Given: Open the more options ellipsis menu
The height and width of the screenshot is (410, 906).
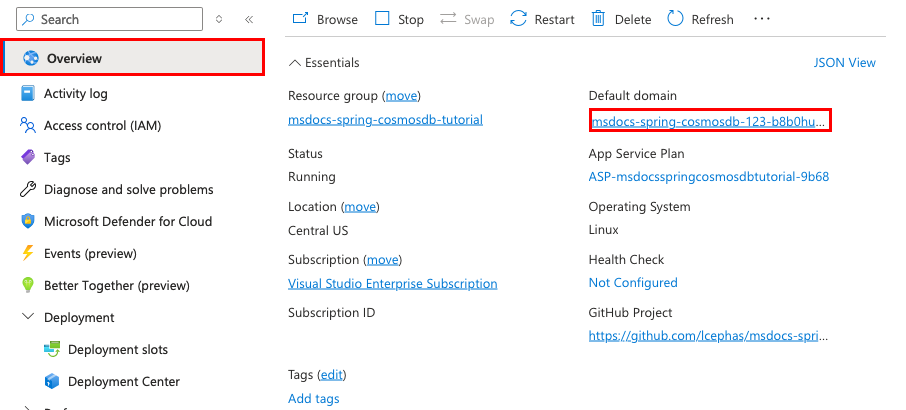Looking at the screenshot, I should [762, 19].
